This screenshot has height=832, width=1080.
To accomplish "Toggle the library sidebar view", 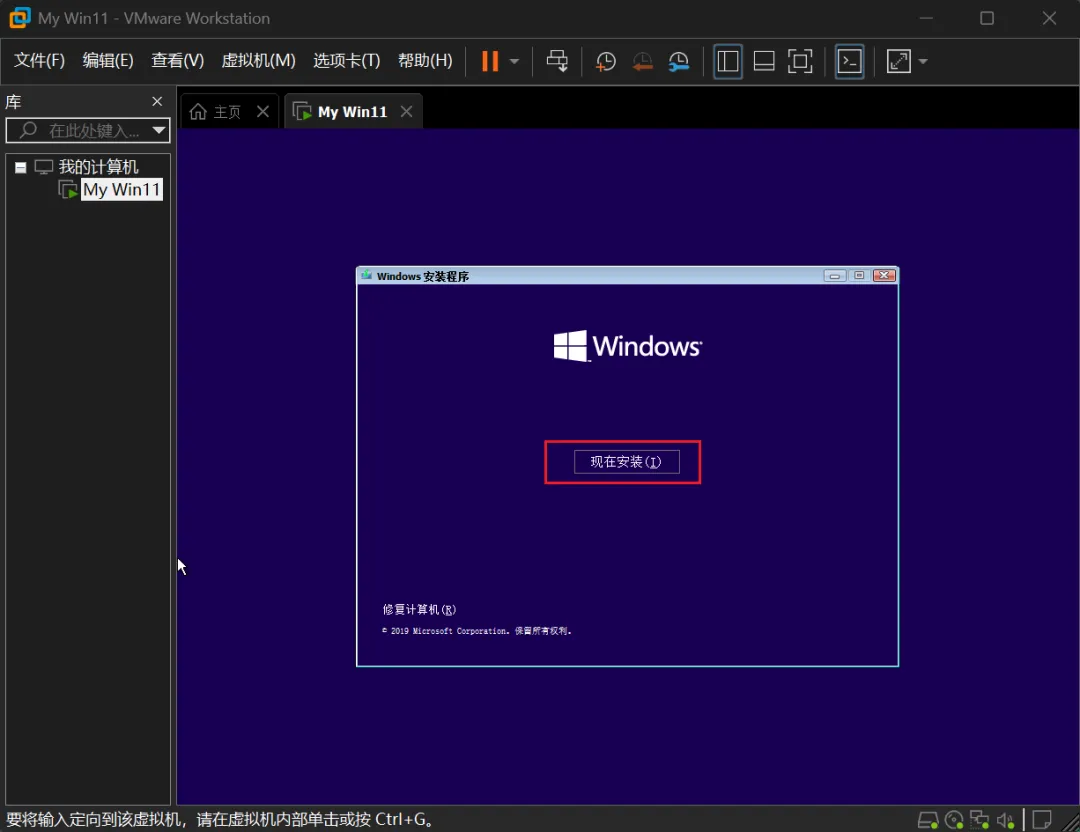I will [727, 61].
